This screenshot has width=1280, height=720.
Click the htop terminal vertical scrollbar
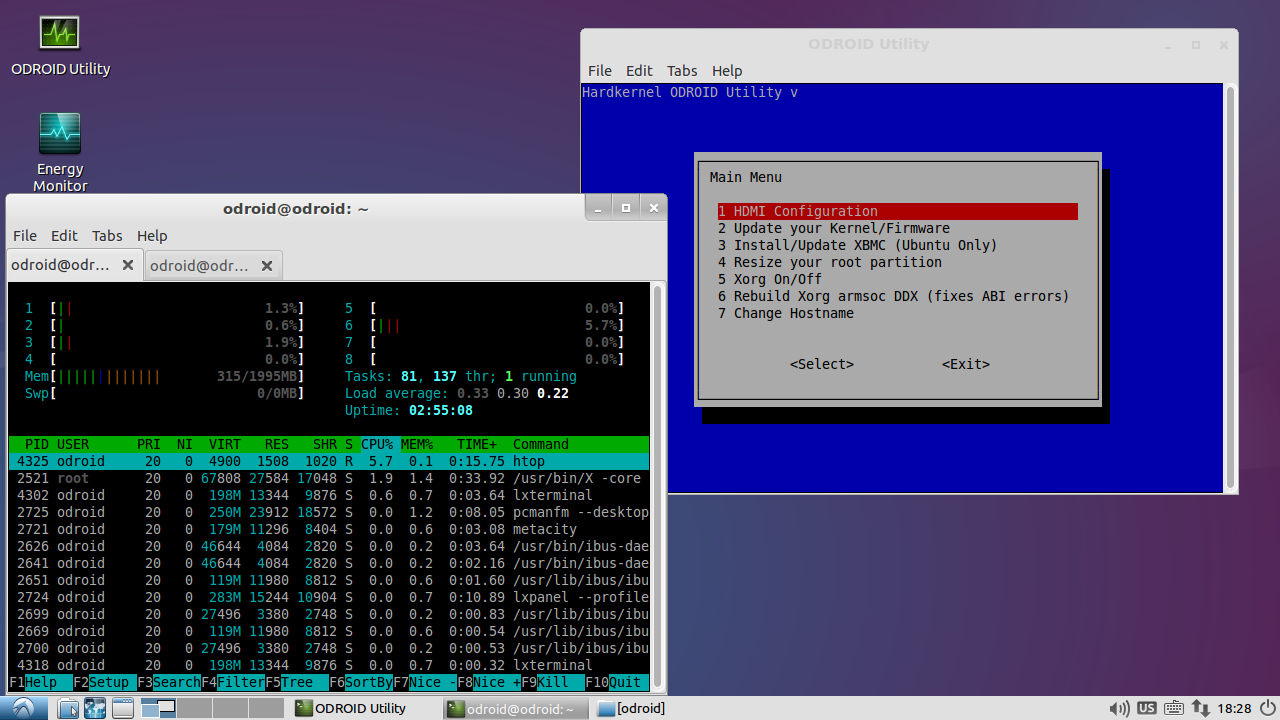coord(658,487)
